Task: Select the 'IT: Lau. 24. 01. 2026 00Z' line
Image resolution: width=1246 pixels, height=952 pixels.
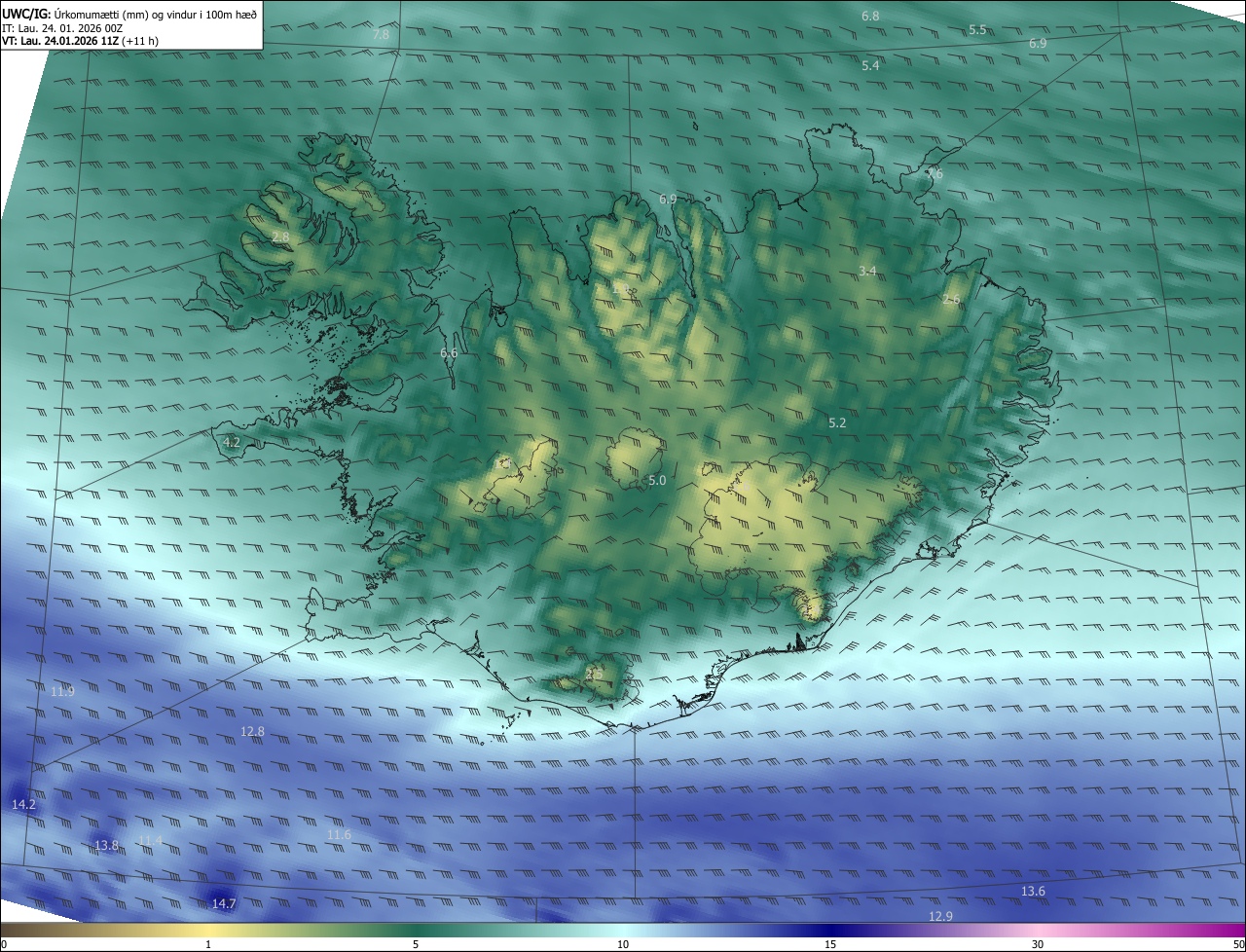Action: tap(62, 28)
